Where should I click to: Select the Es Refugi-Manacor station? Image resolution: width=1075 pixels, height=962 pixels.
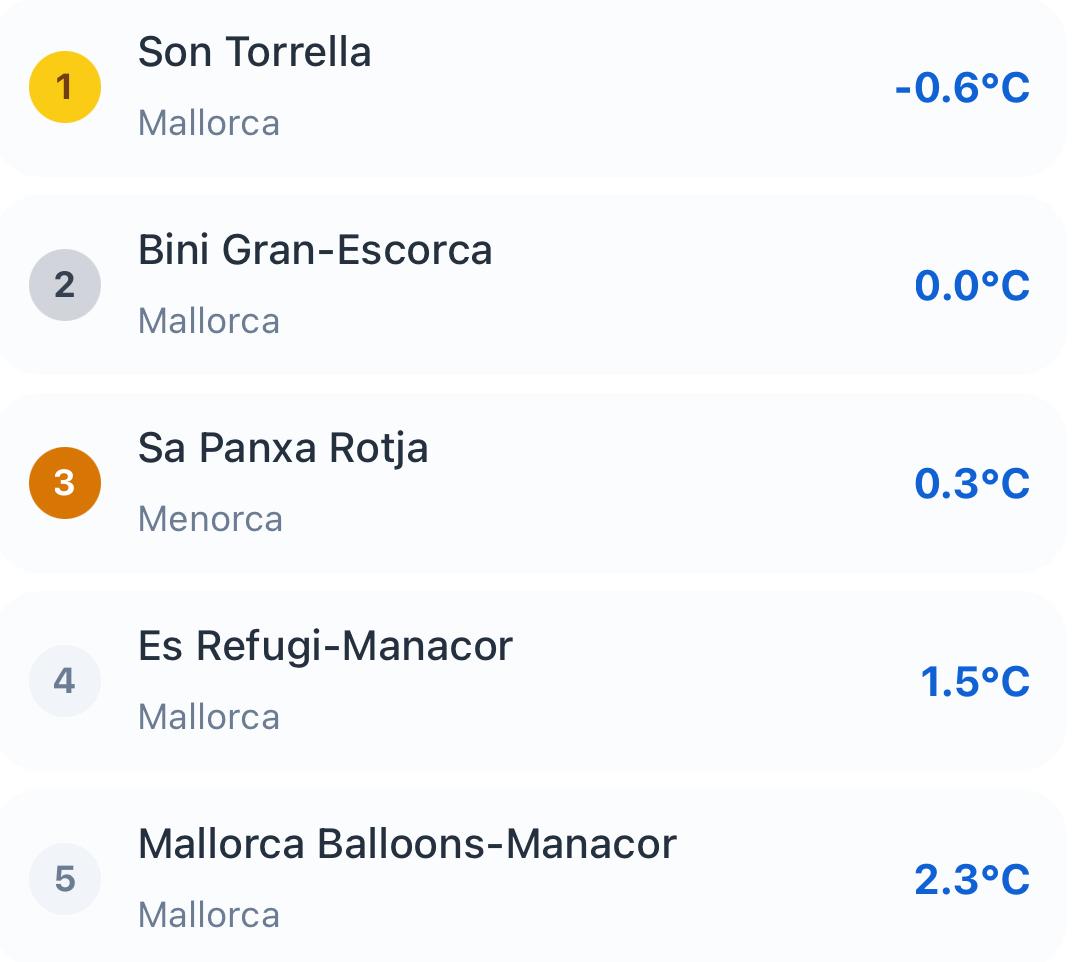(325, 646)
